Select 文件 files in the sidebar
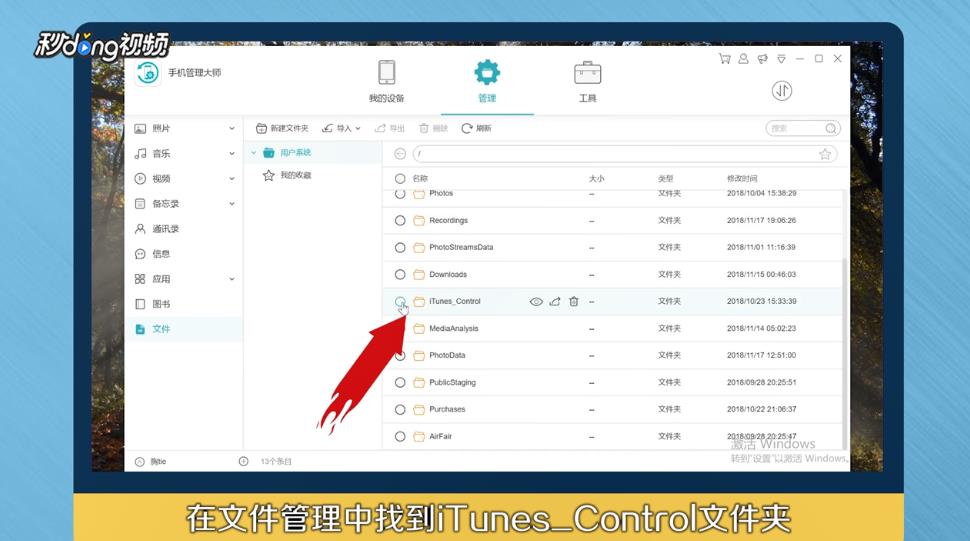The image size is (970, 541). coord(160,329)
